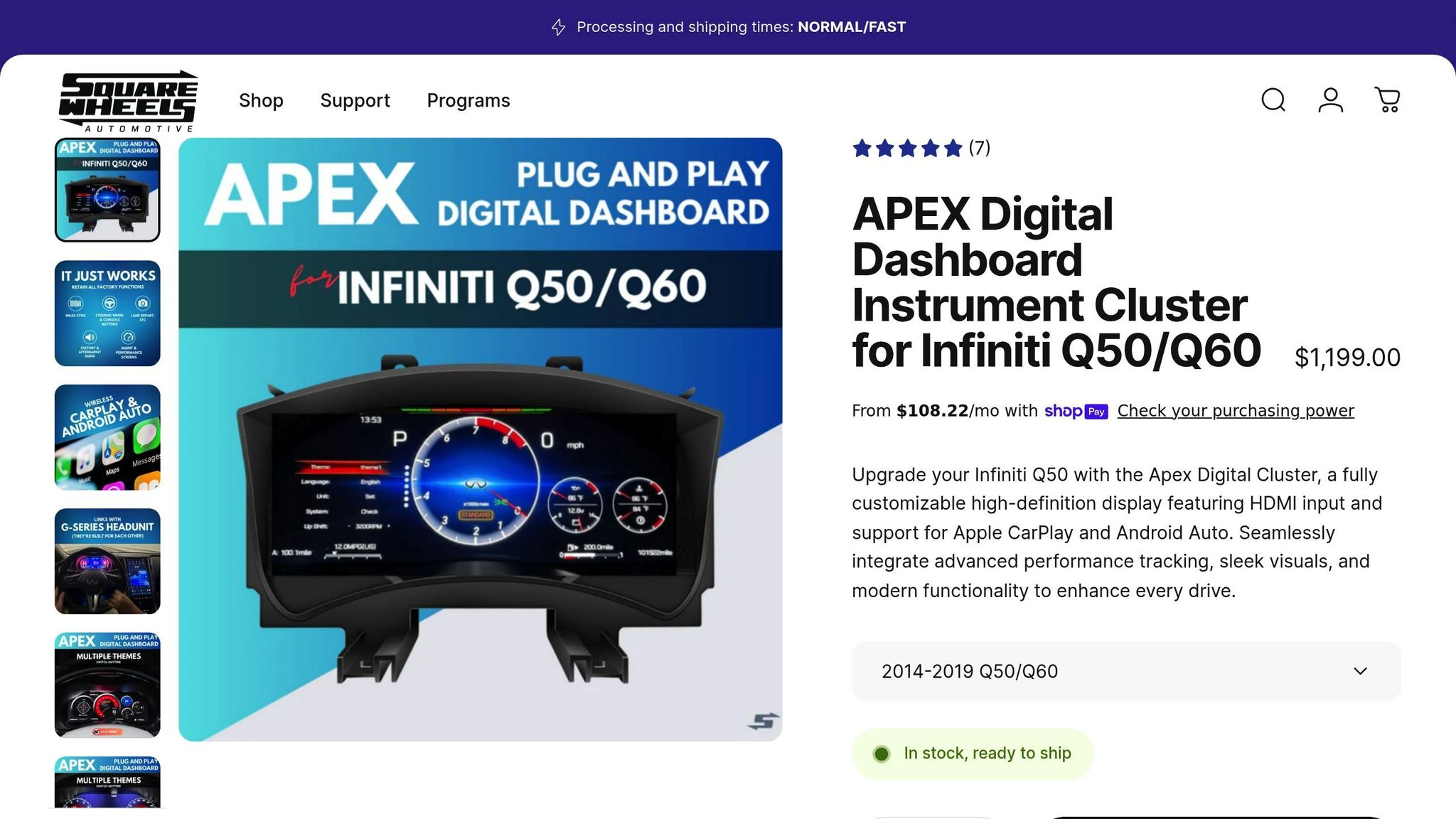
Task: Select the Wireless CarPlay & Android Auto thumbnail
Action: point(107,437)
